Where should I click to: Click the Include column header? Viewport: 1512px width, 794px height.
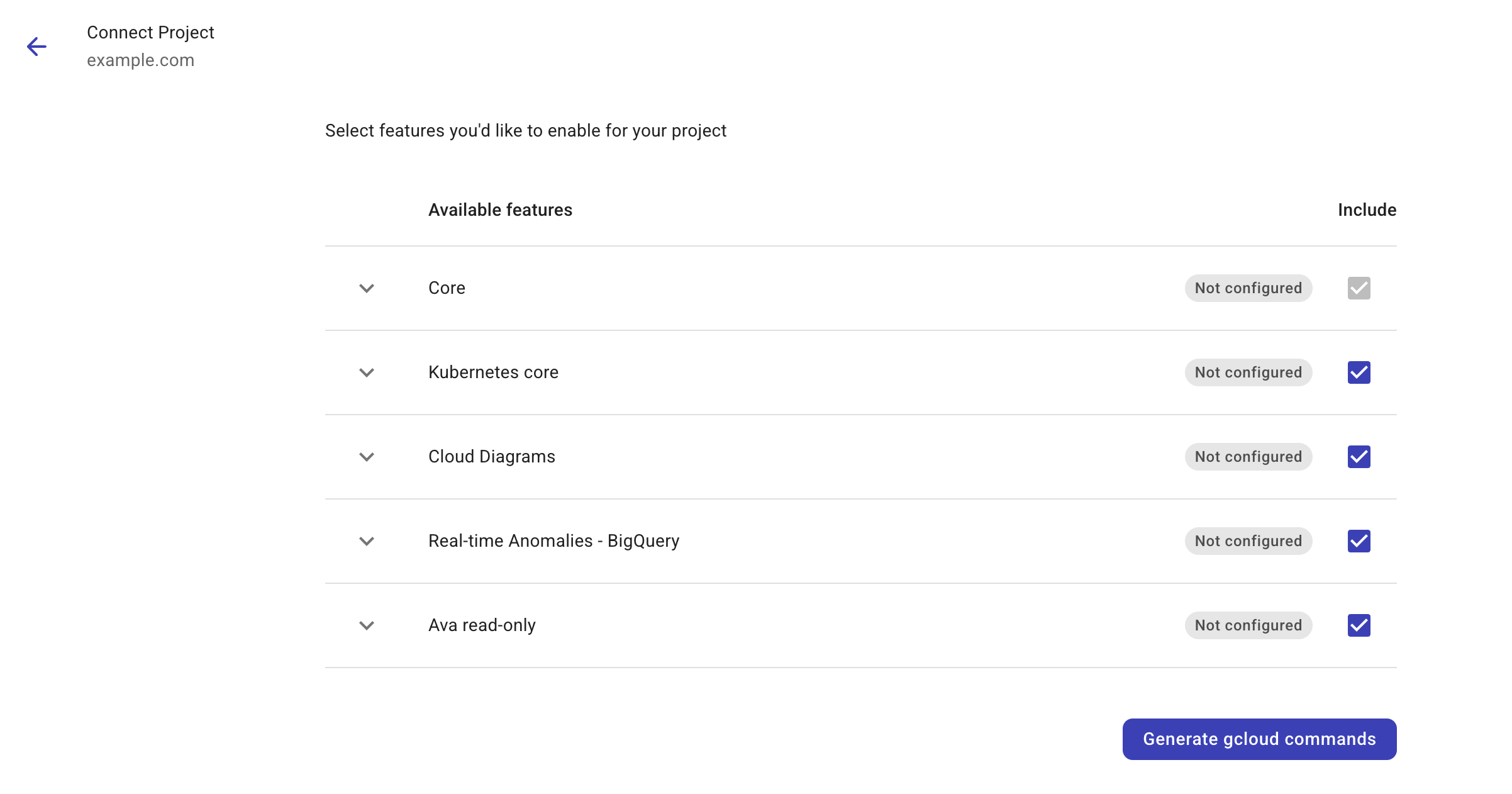pos(1367,210)
